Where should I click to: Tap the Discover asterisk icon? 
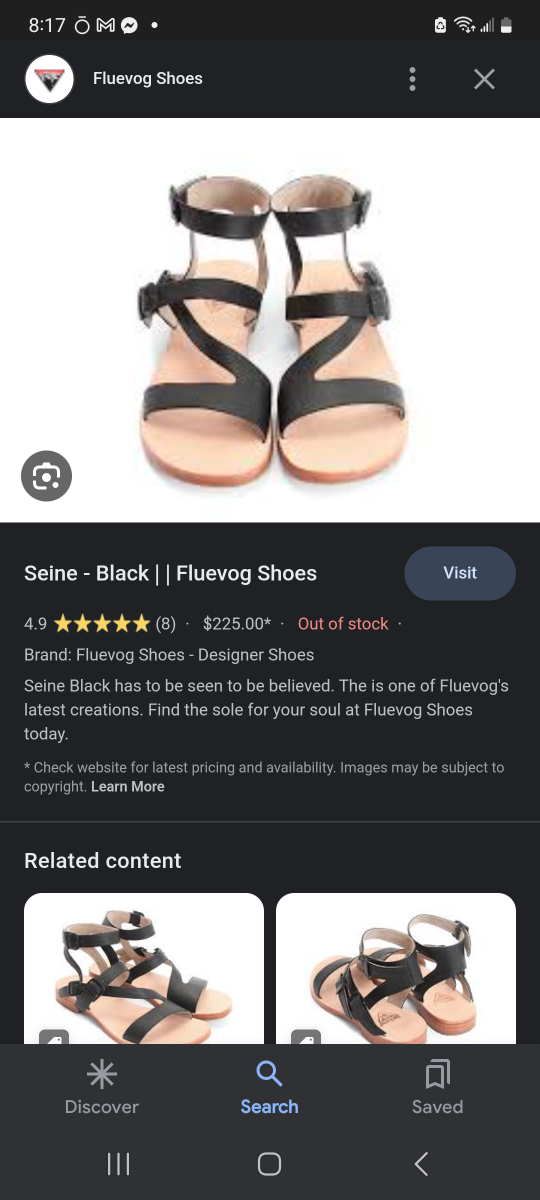pyautogui.click(x=101, y=1074)
